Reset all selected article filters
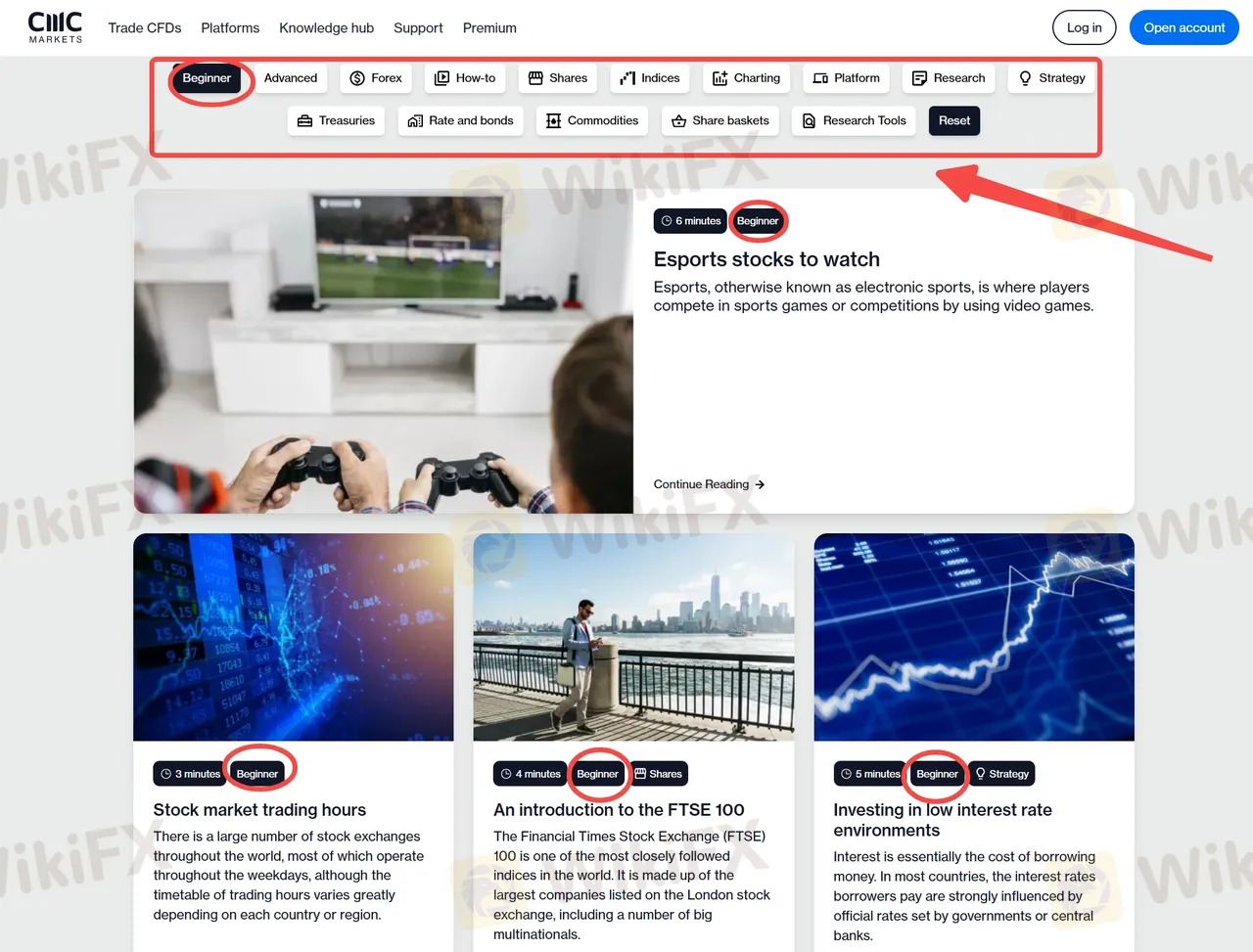The height and width of the screenshot is (952, 1253). click(x=954, y=121)
